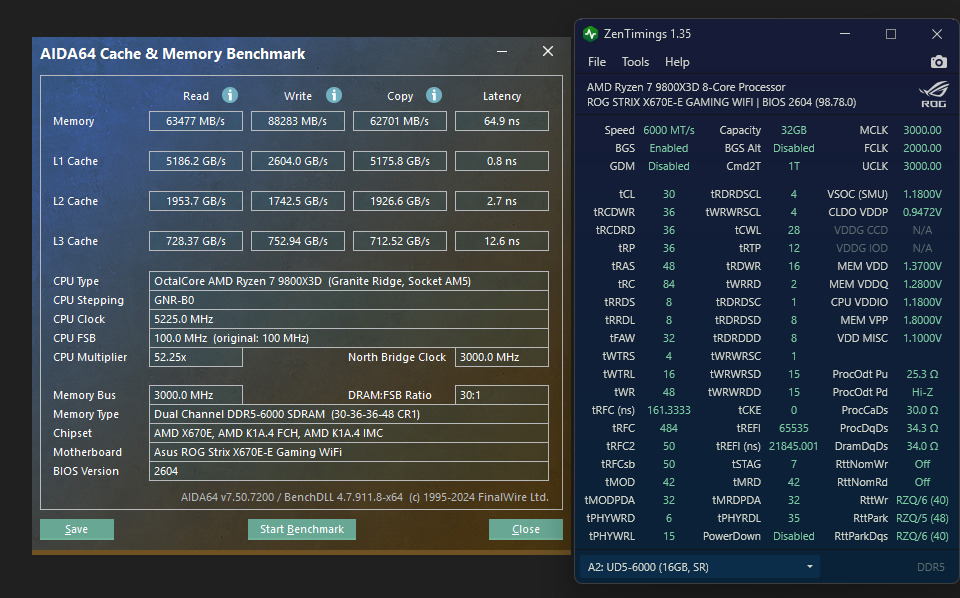The width and height of the screenshot is (960, 598).
Task: Click the RttPark value RZQ/5 (48)
Action: point(922,518)
